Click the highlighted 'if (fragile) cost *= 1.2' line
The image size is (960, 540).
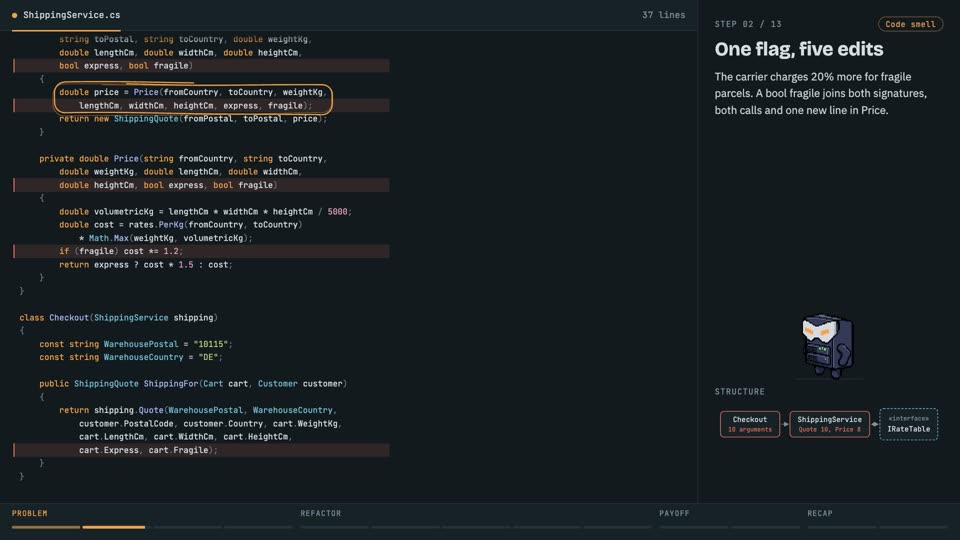pos(201,251)
